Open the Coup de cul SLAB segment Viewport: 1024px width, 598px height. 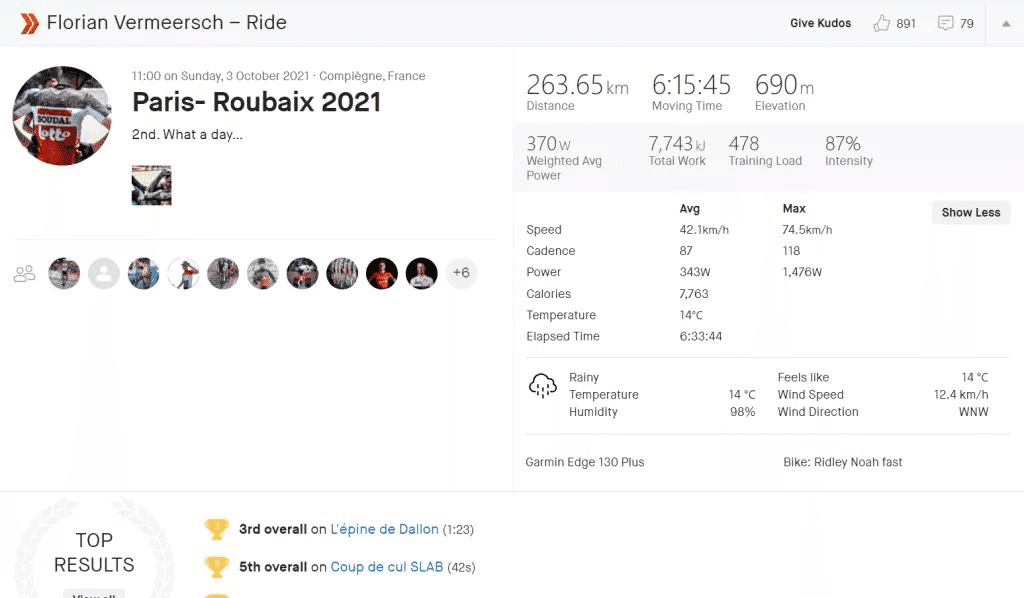[x=387, y=567]
